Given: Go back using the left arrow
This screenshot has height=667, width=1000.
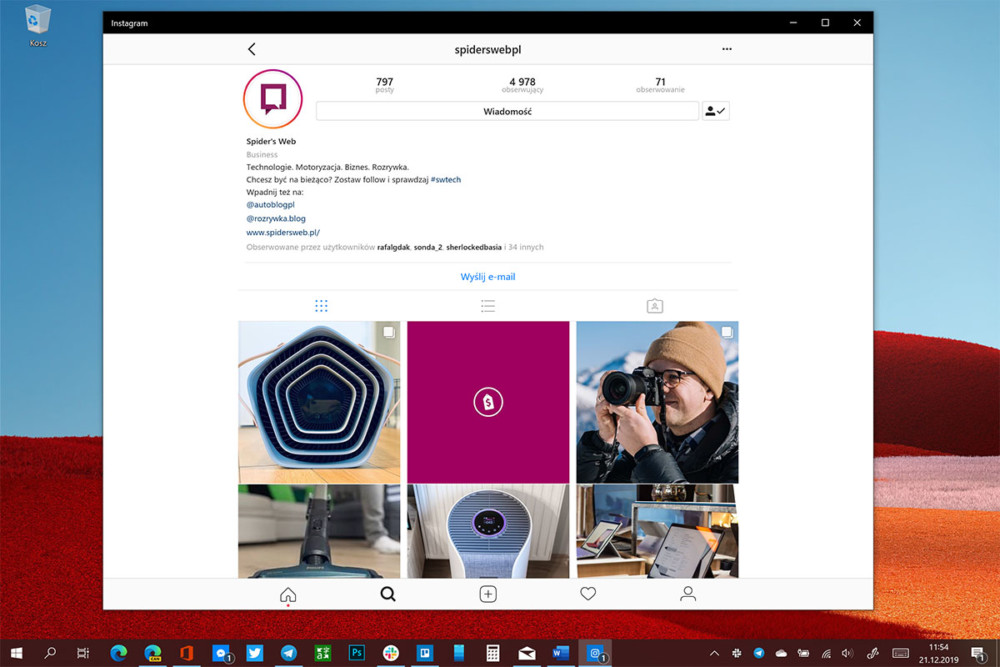Looking at the screenshot, I should (x=252, y=49).
